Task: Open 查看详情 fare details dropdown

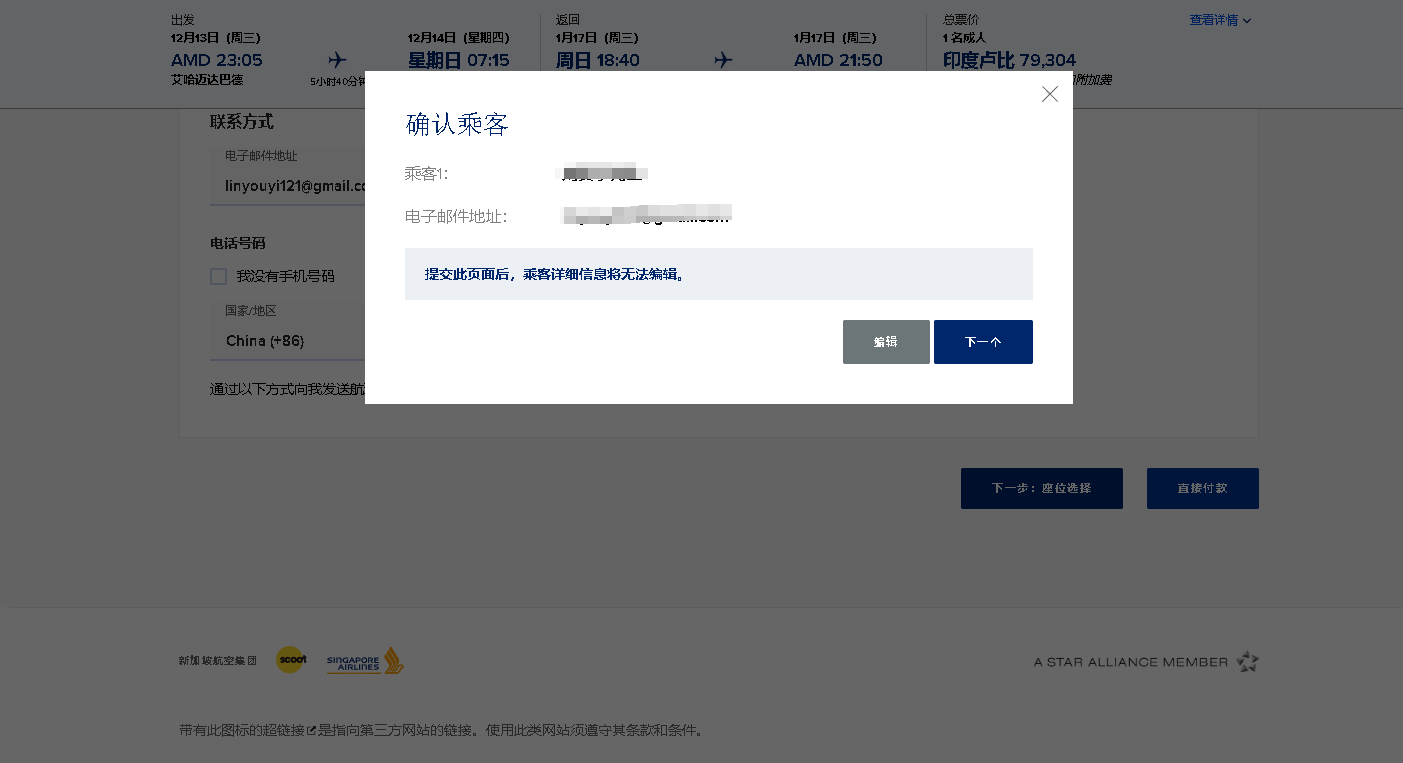Action: click(x=1220, y=20)
